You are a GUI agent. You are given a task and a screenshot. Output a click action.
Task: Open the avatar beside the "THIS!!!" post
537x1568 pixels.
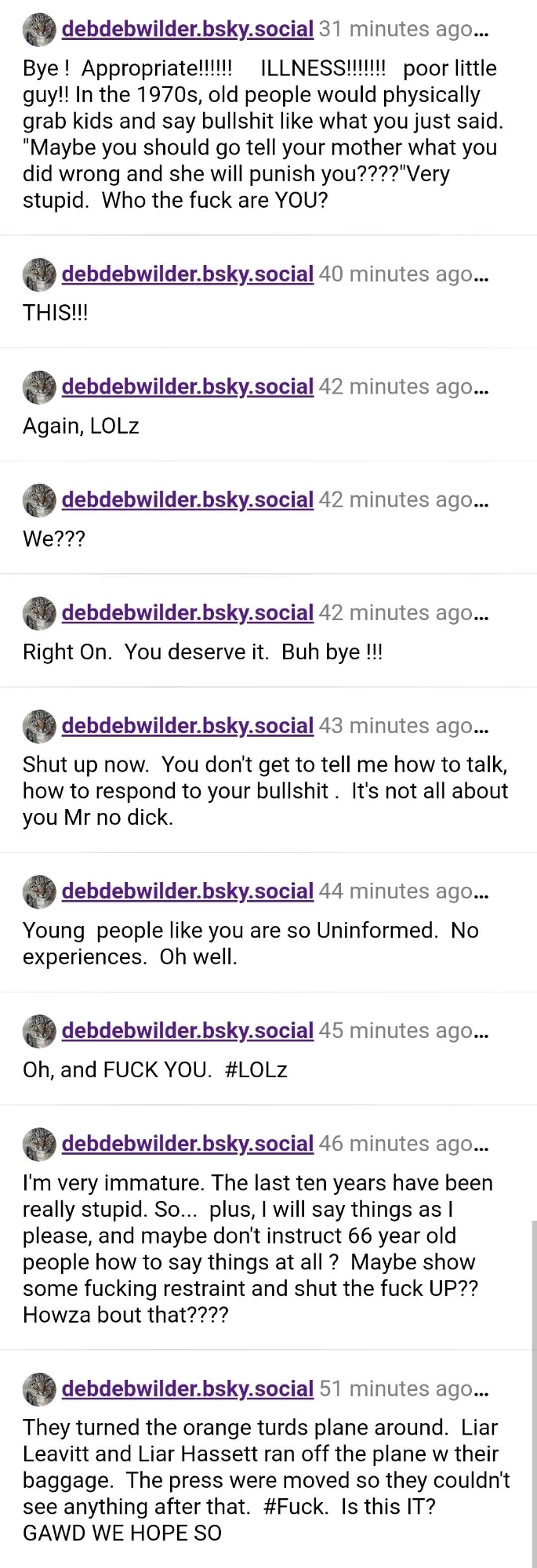point(39,274)
